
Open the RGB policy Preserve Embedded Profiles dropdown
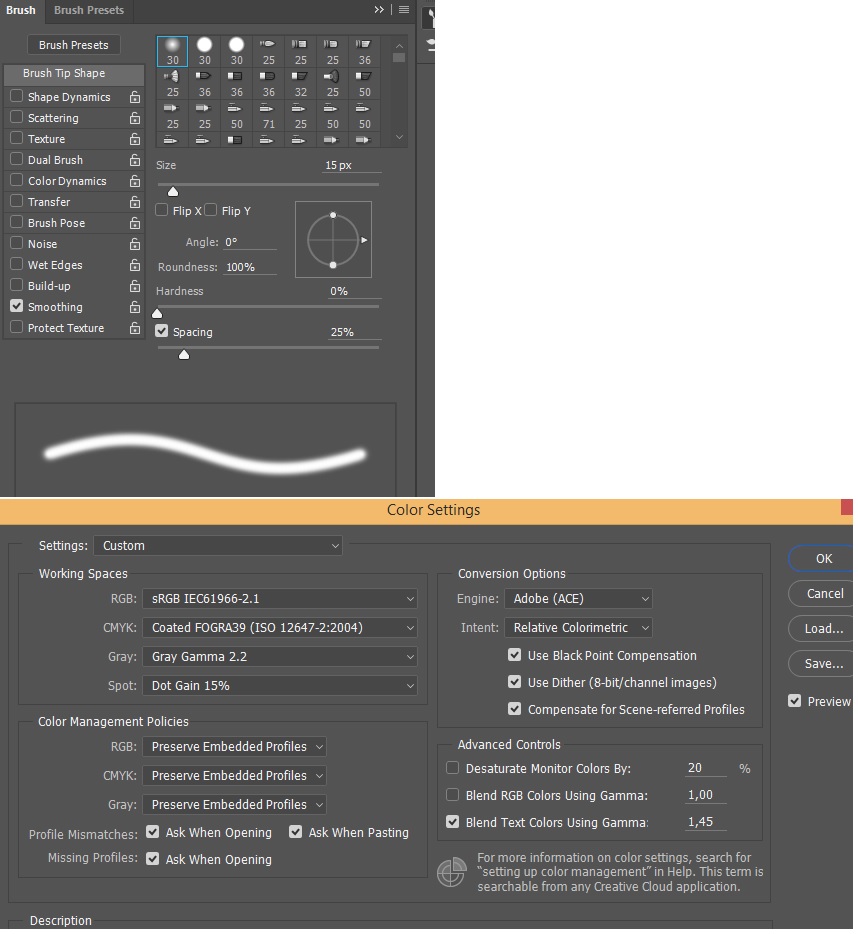click(235, 746)
